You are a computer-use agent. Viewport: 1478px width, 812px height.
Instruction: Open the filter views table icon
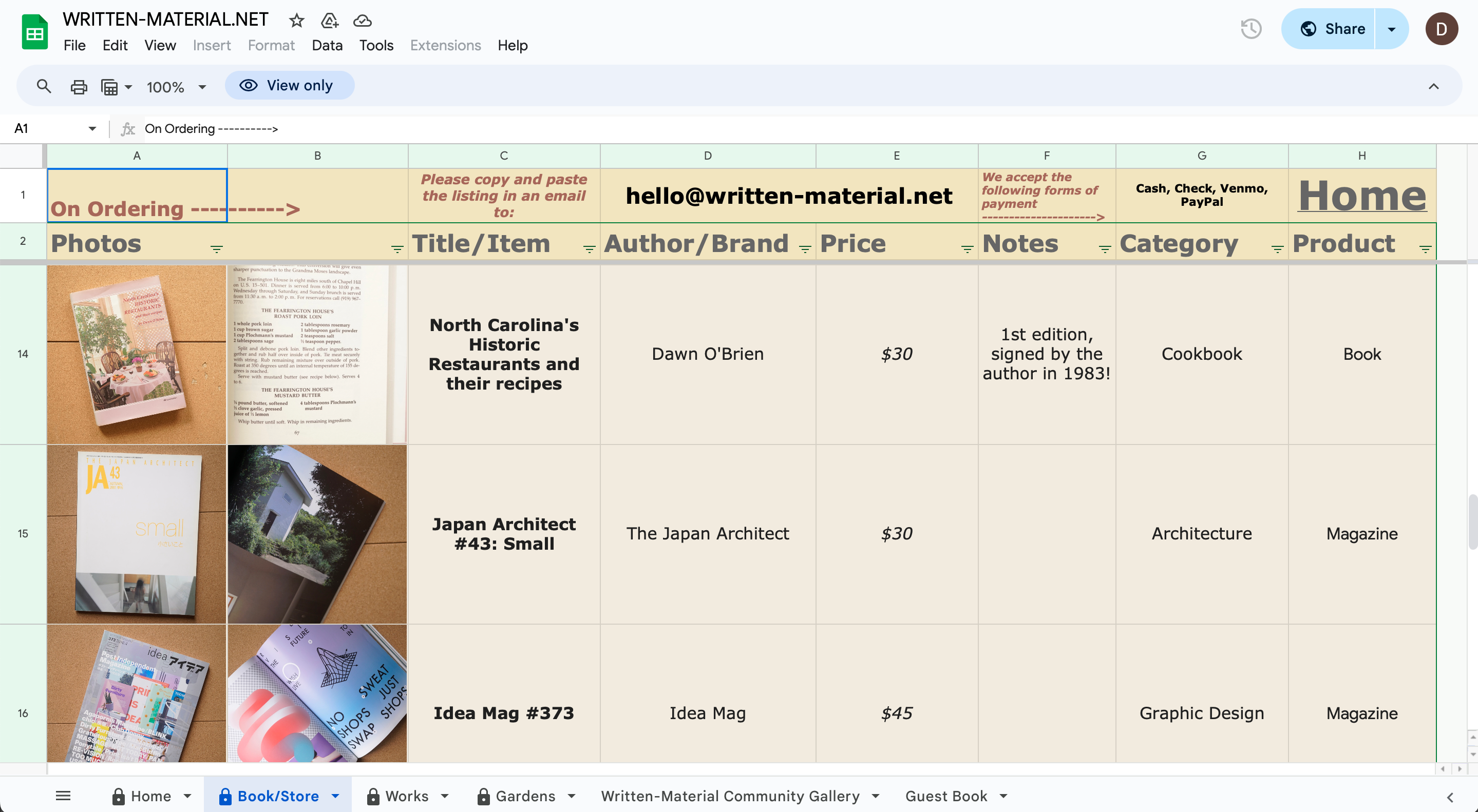click(109, 87)
